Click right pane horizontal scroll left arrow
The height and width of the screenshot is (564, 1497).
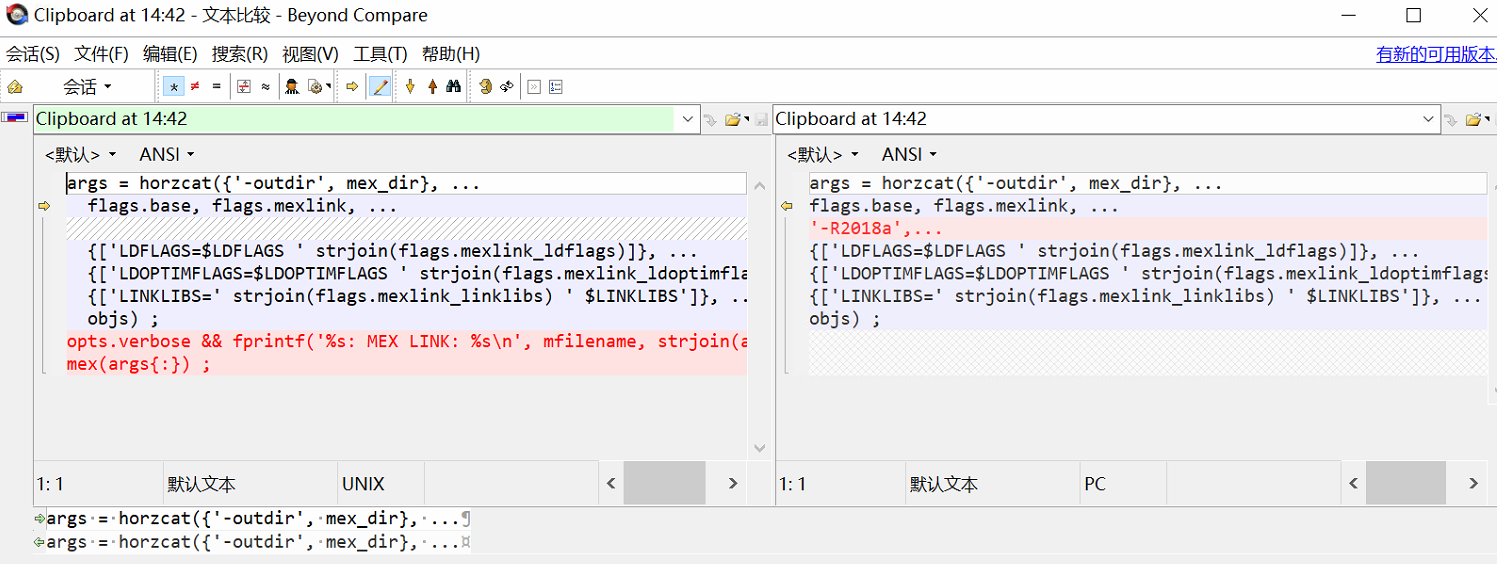click(x=1354, y=484)
